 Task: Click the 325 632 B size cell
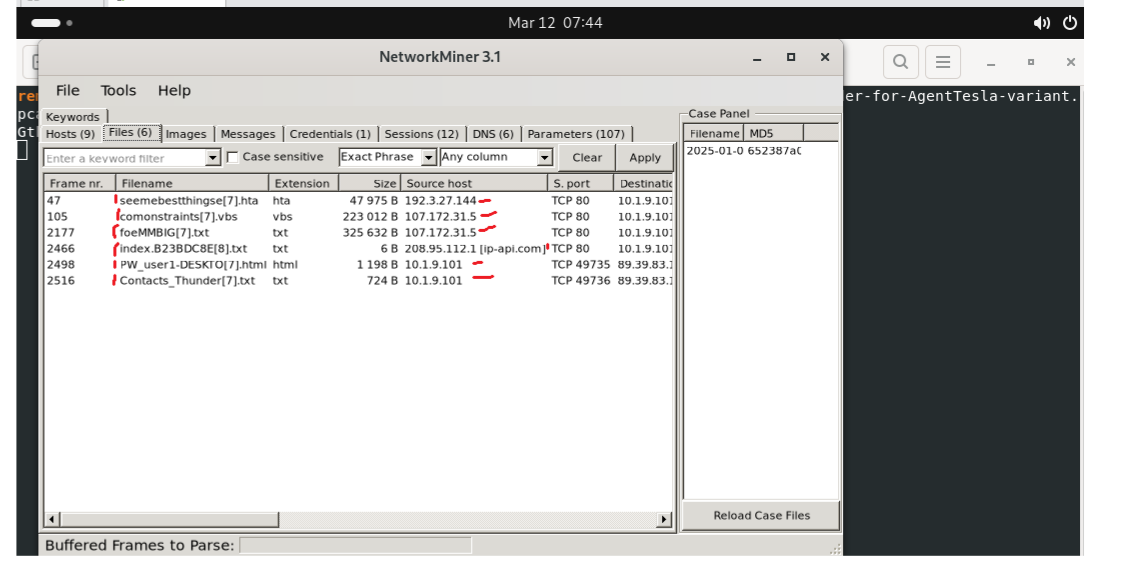pos(370,232)
